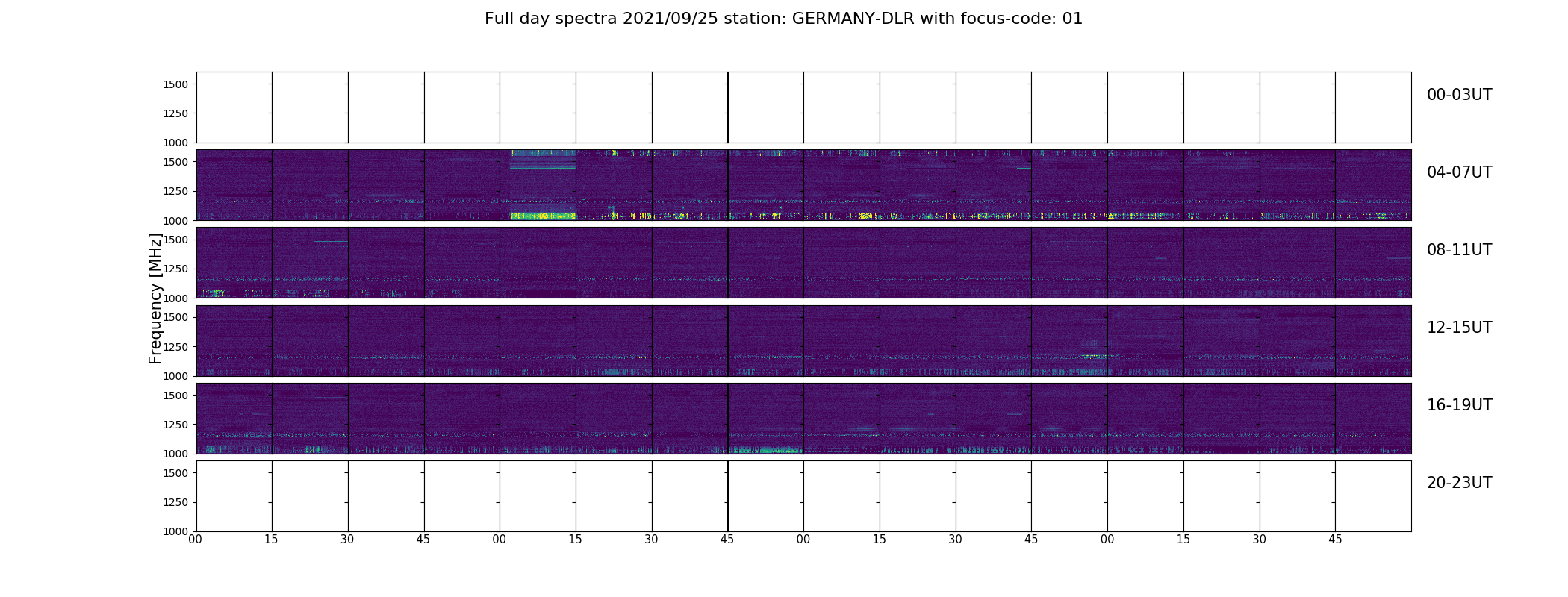Click the 1000 tick label of the 12-15UT panel

point(175,375)
